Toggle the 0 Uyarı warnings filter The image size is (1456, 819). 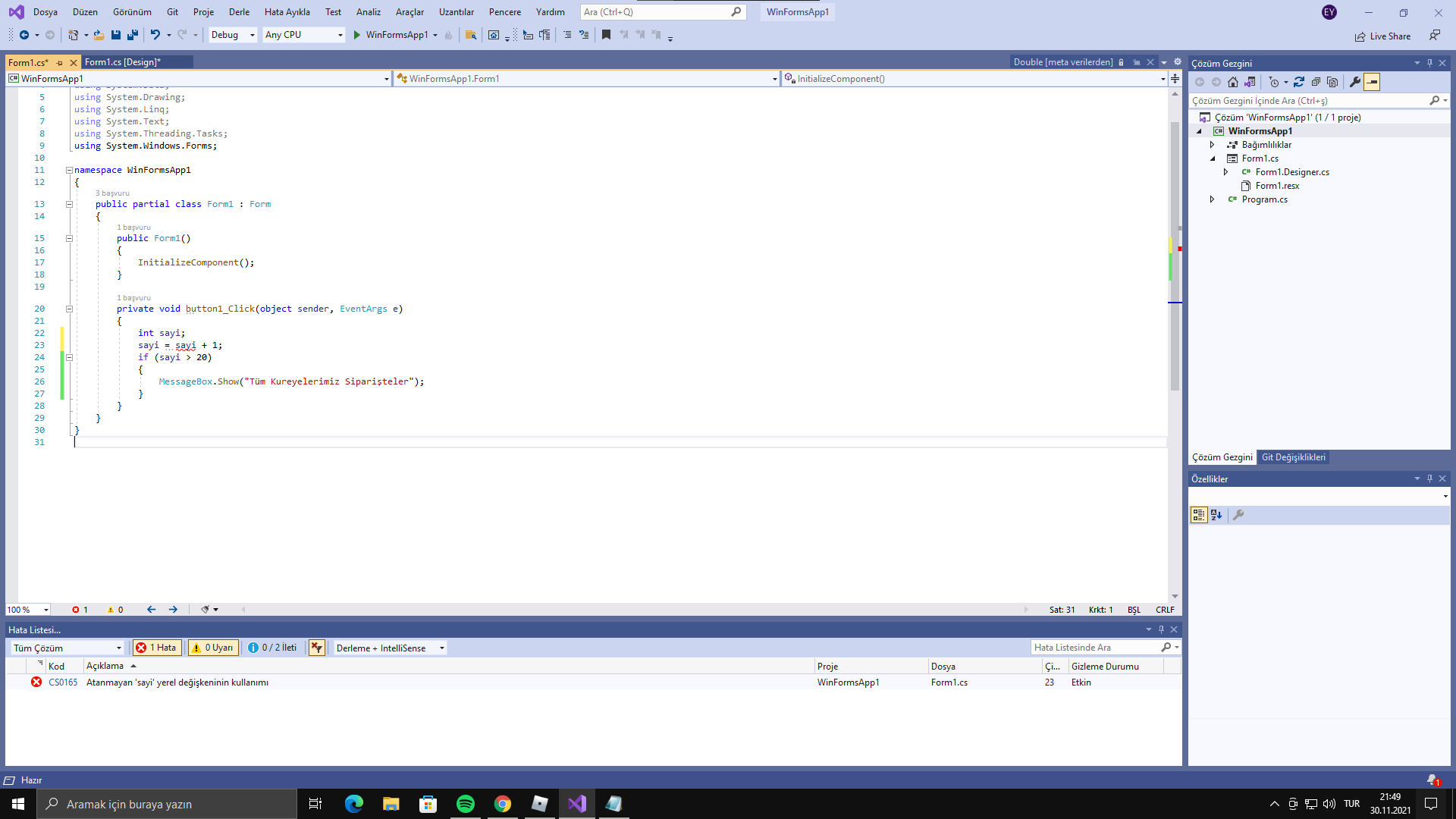coord(213,648)
